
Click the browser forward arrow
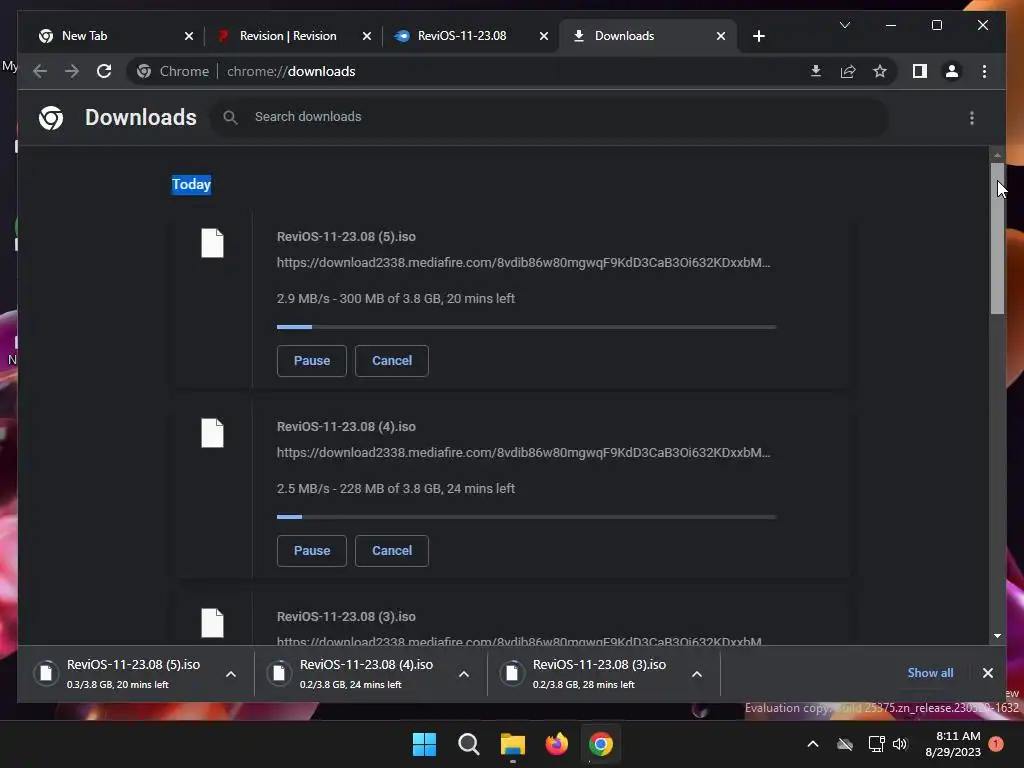pos(72,71)
